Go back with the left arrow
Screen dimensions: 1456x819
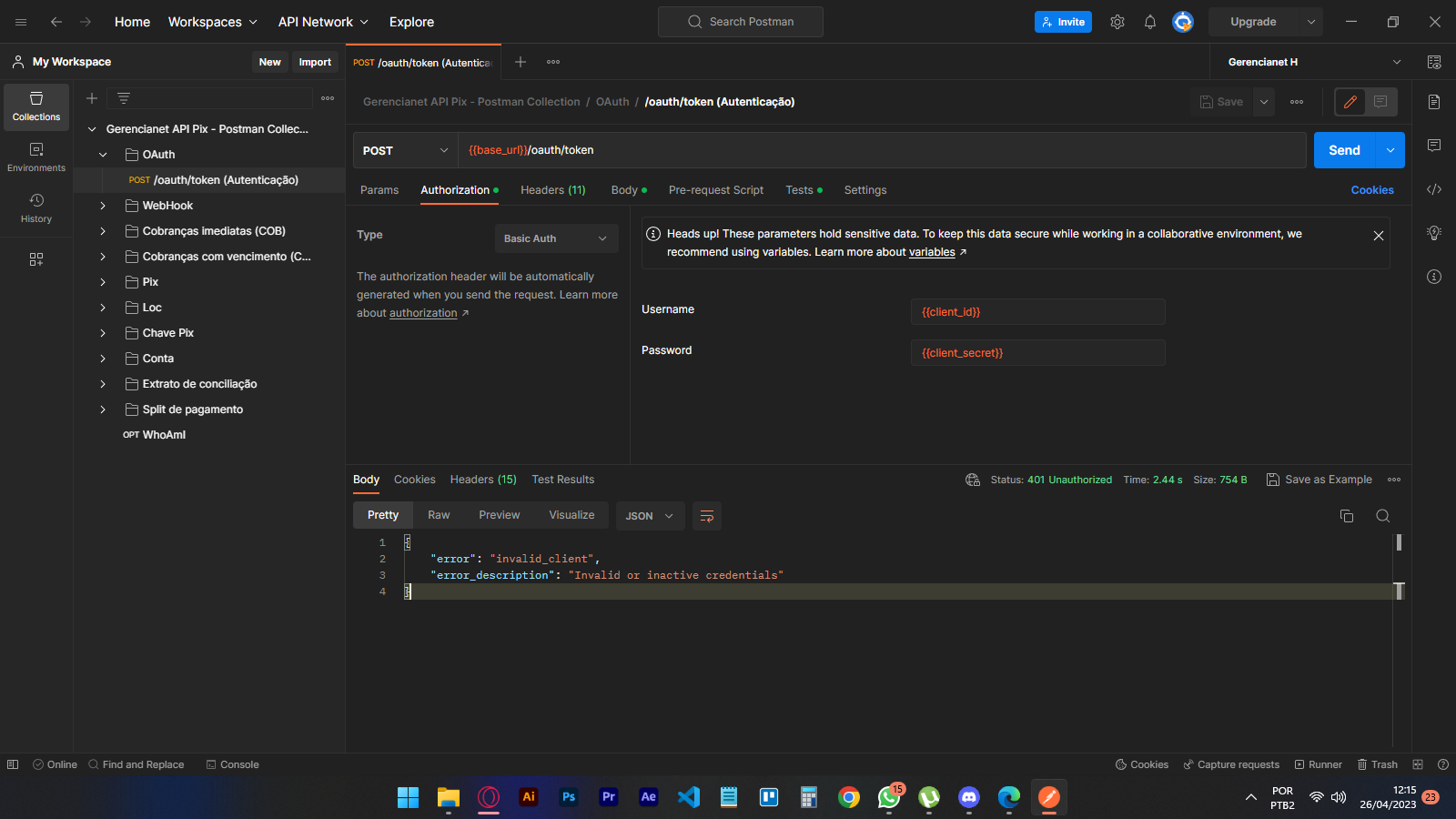[56, 22]
